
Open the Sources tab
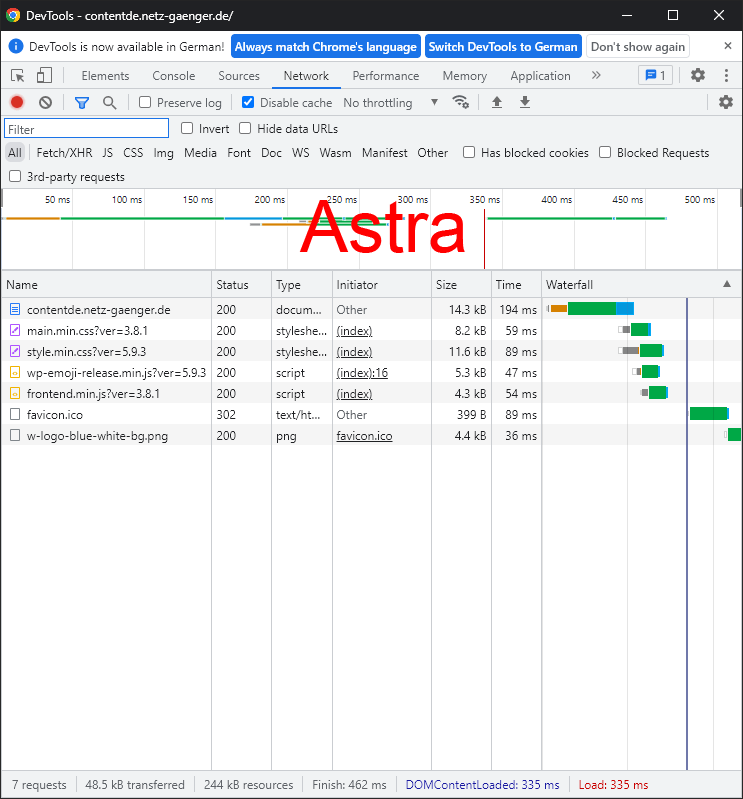click(x=239, y=76)
